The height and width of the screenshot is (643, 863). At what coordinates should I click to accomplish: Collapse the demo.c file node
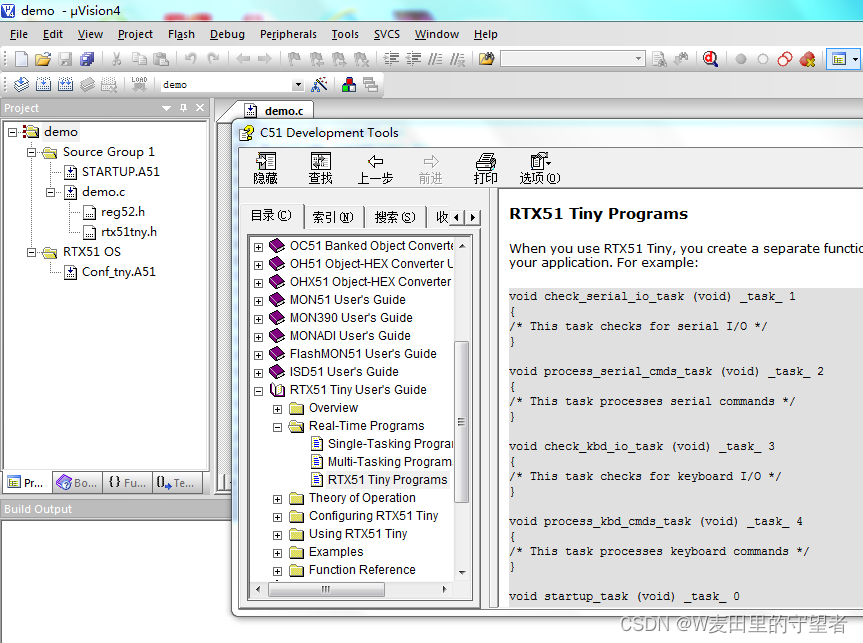51,192
